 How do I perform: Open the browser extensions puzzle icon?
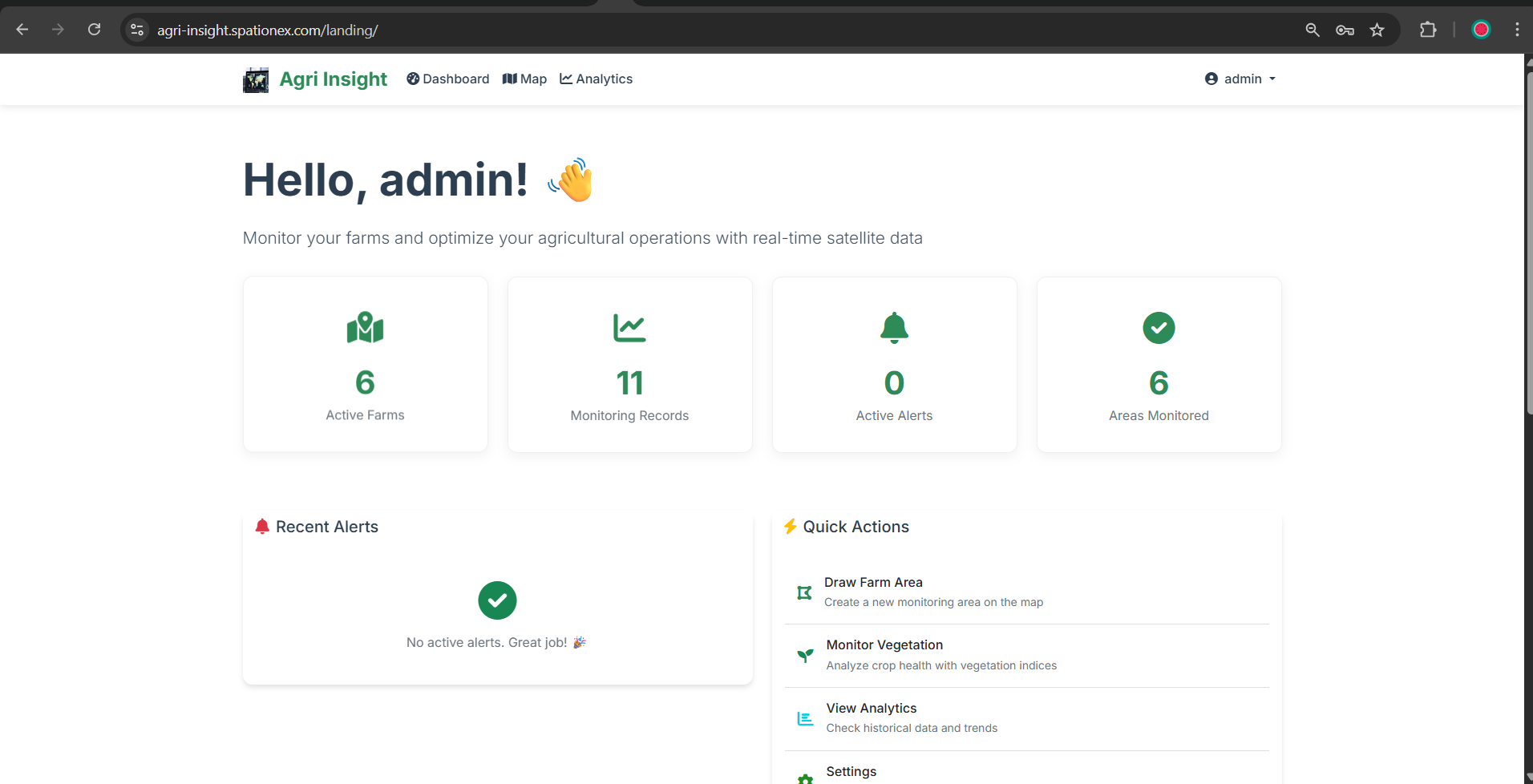point(1428,30)
